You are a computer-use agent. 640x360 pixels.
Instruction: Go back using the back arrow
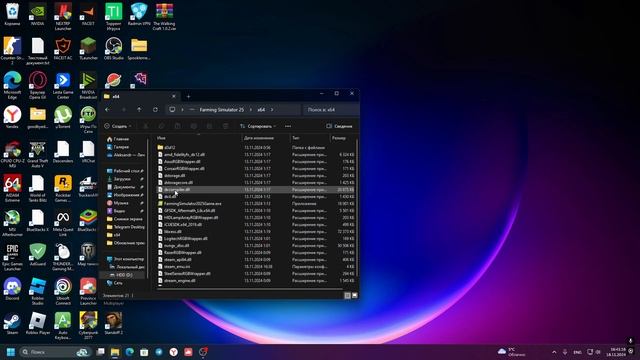107,109
